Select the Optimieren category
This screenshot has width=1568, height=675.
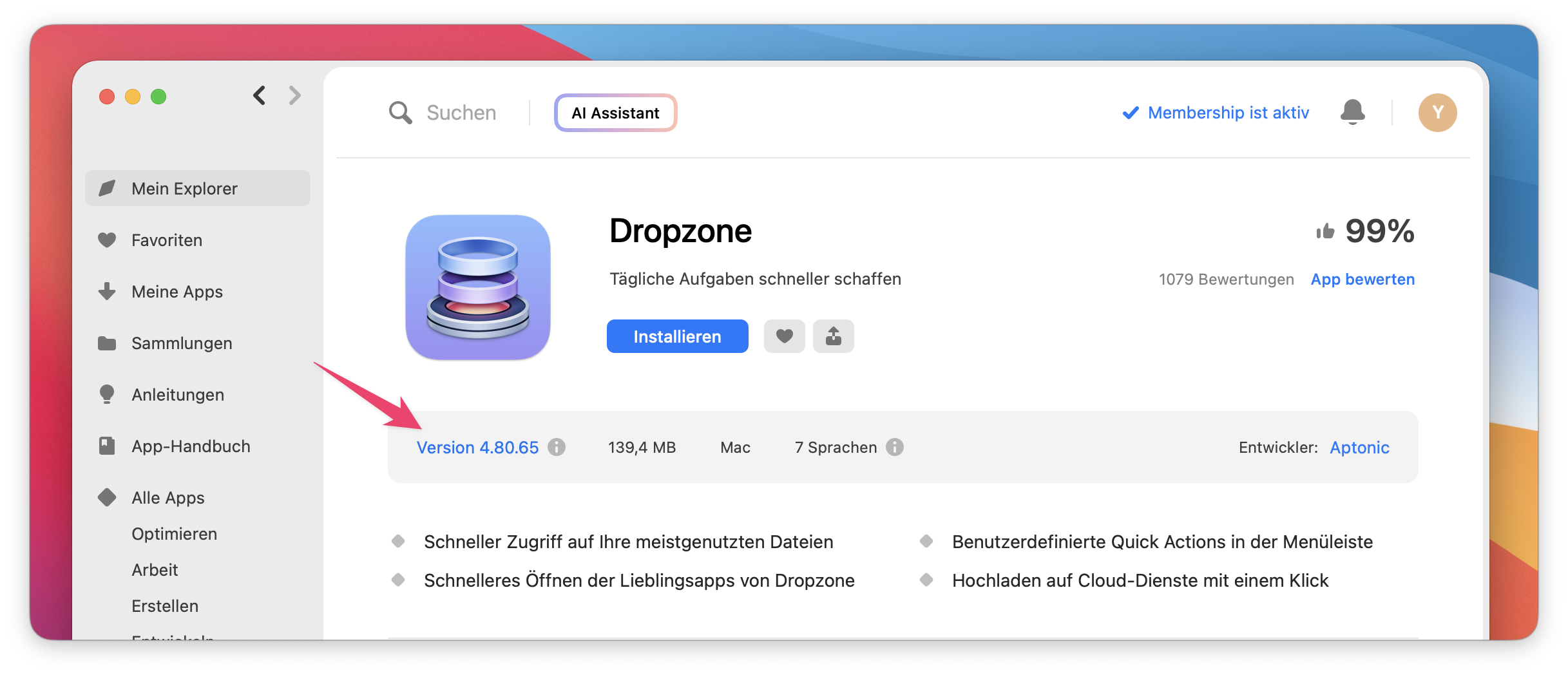174,534
